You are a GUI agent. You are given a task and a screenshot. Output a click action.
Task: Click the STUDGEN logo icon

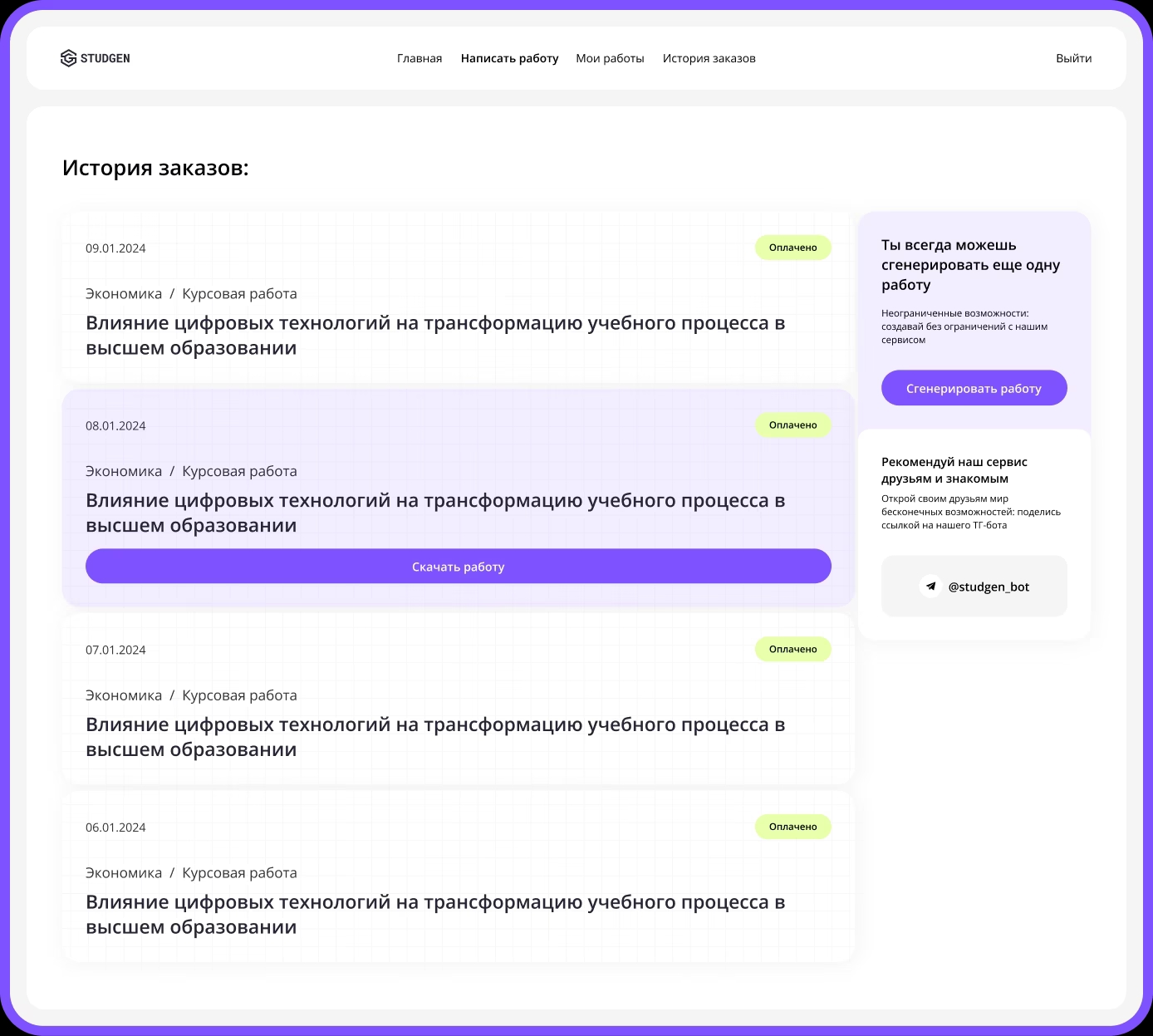[x=68, y=58]
